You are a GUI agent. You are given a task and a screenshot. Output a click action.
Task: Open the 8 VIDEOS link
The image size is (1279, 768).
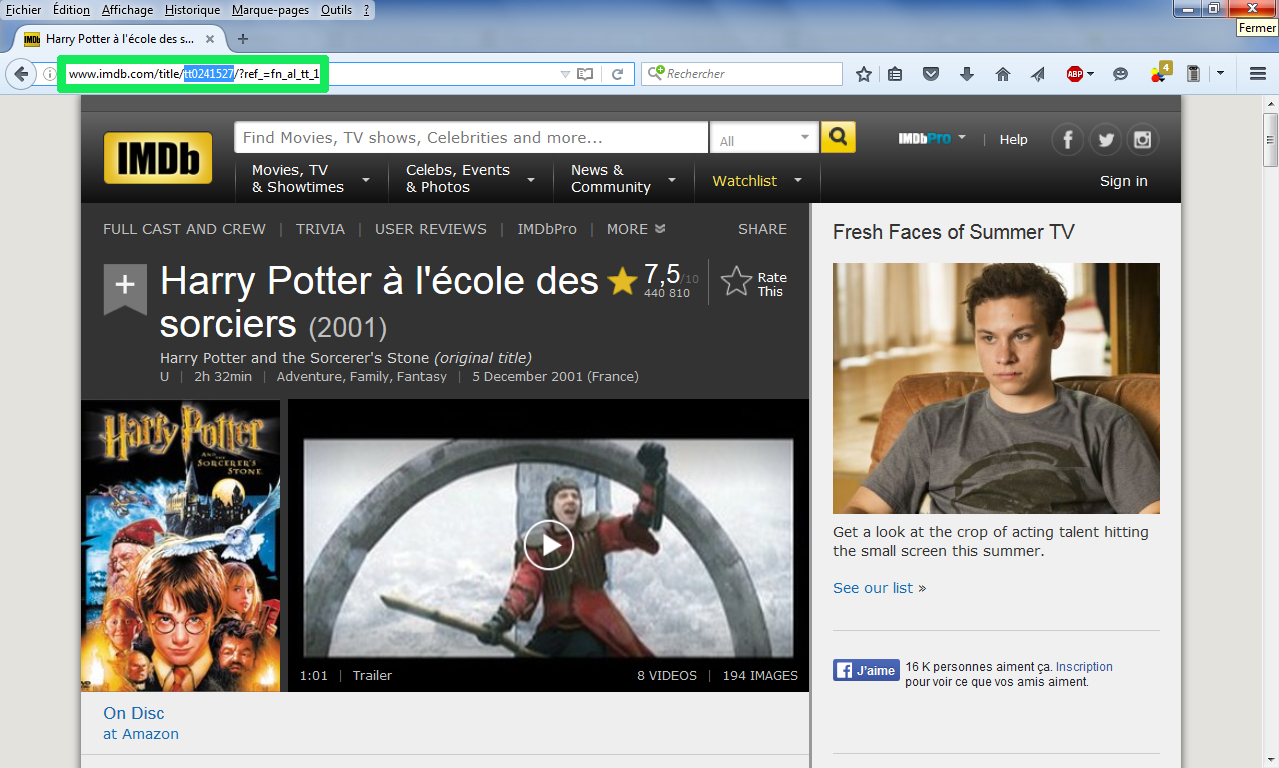pos(667,676)
